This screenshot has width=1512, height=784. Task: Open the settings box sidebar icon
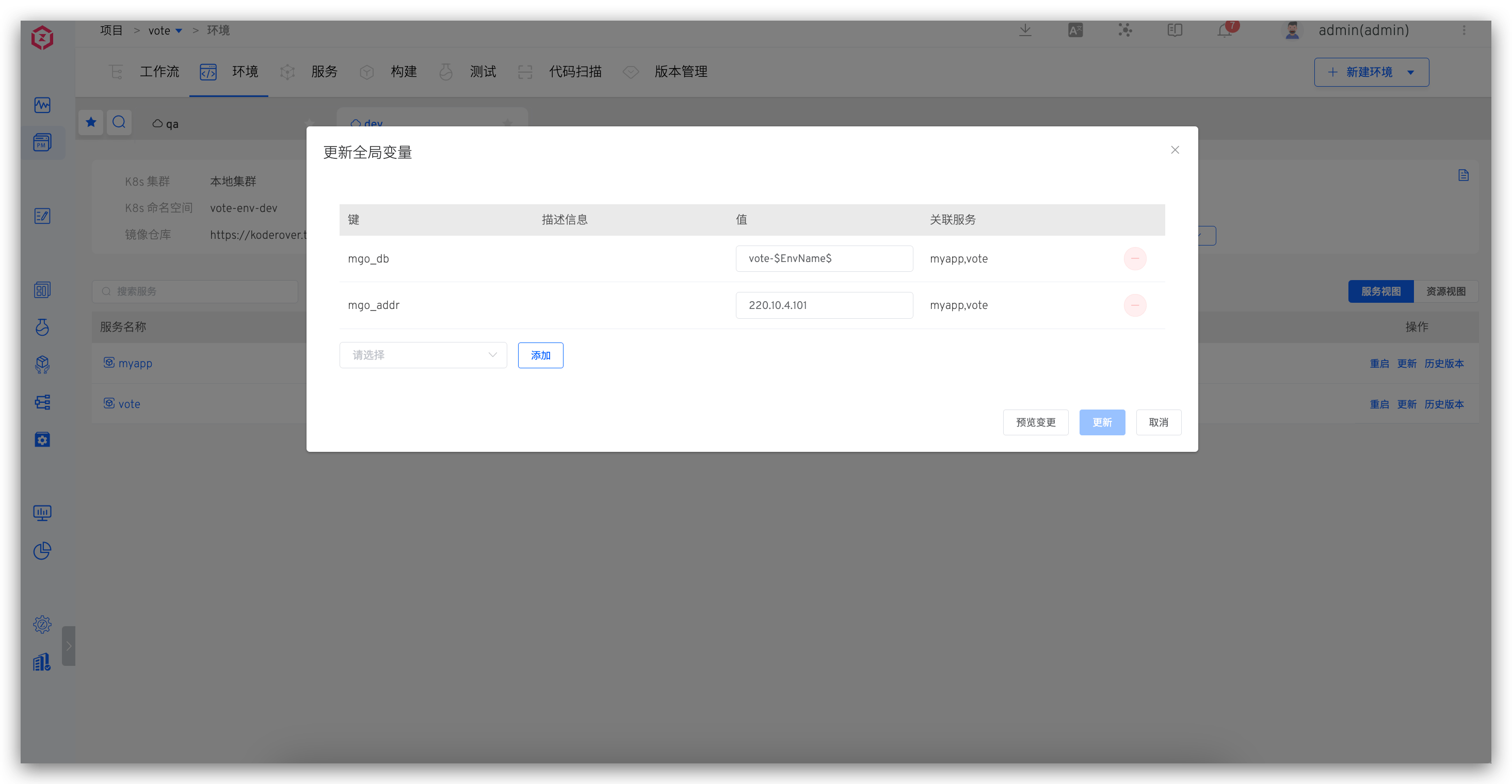pyautogui.click(x=42, y=439)
